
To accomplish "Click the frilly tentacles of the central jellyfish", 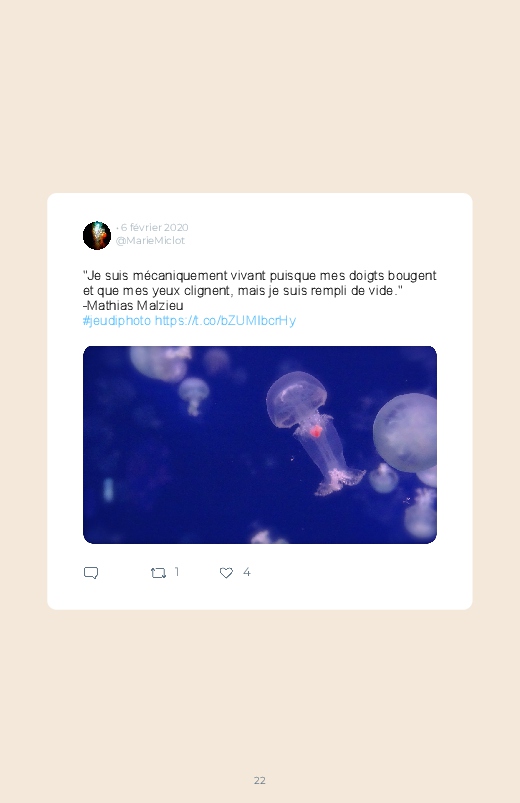I will [x=340, y=481].
